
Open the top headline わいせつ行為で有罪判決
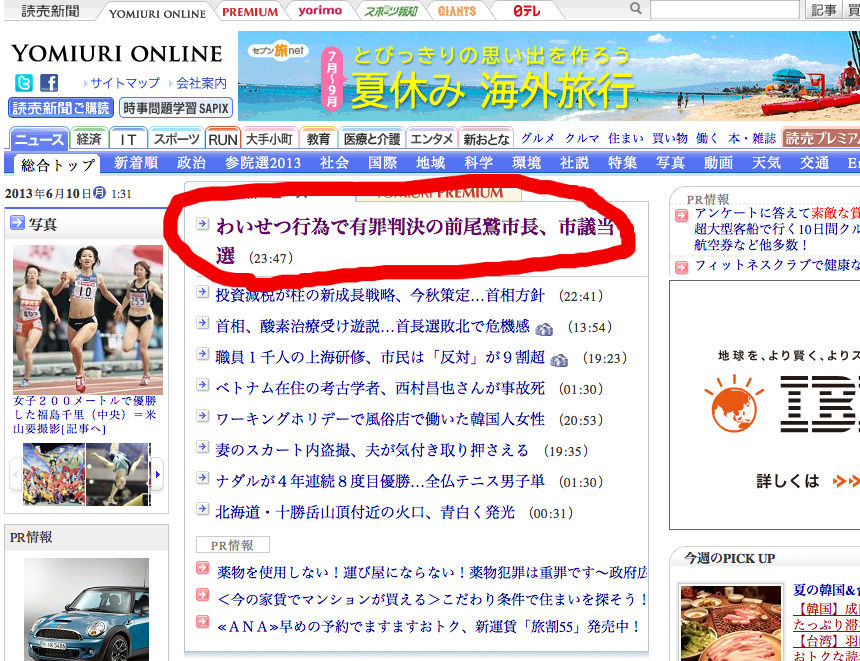(x=415, y=240)
